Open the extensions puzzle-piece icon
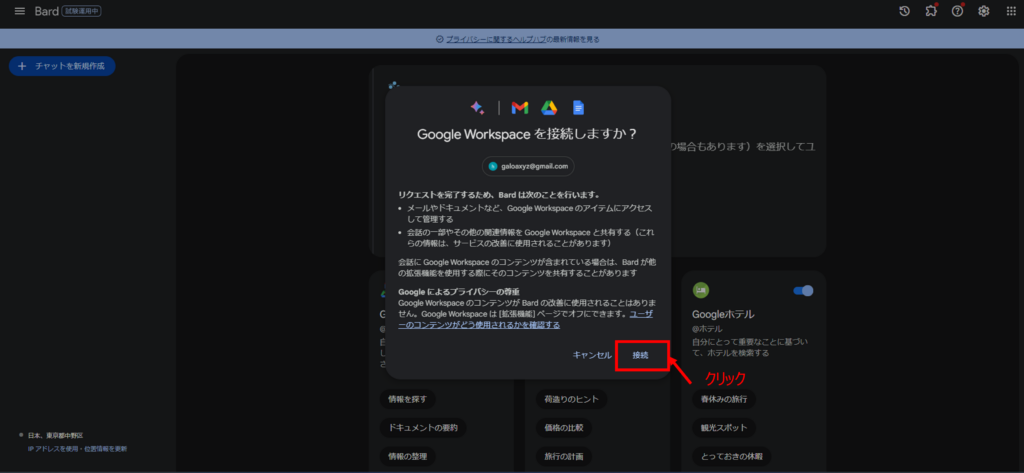The width and height of the screenshot is (1024, 473). click(x=931, y=11)
